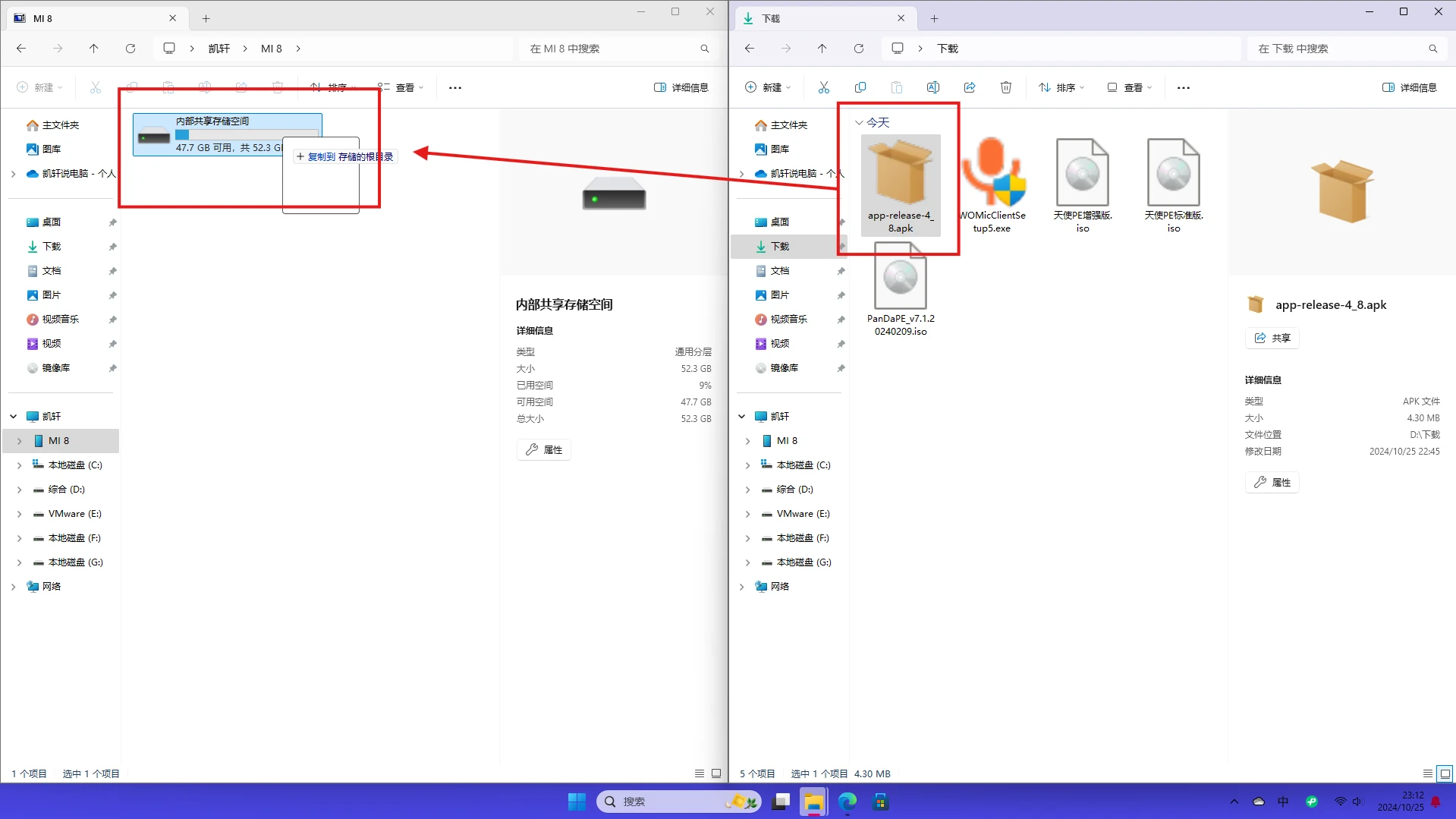
Task: Click the Copy icon in the Downloads toolbar
Action: coord(860,88)
